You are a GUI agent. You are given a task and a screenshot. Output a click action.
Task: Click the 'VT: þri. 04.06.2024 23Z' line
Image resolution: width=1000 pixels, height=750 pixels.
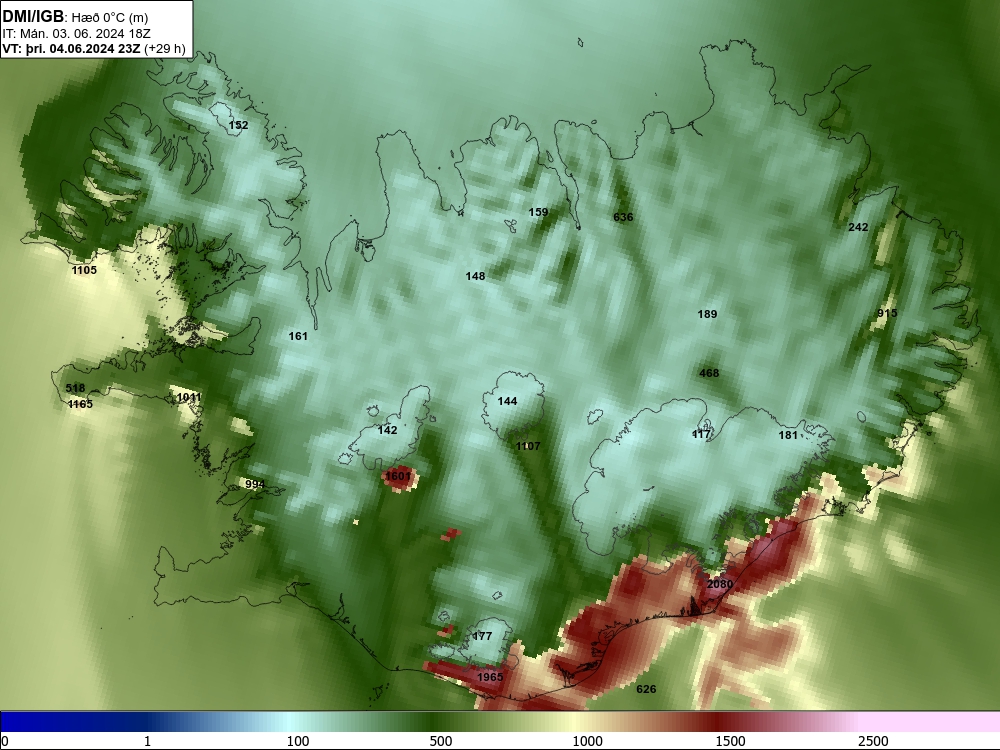(71, 49)
